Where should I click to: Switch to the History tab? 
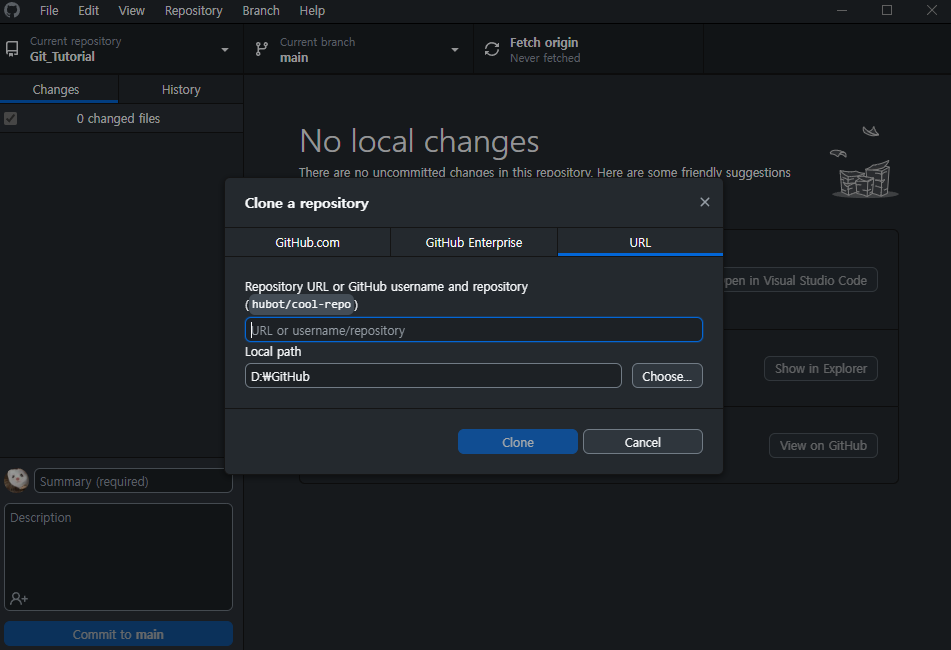(x=181, y=89)
